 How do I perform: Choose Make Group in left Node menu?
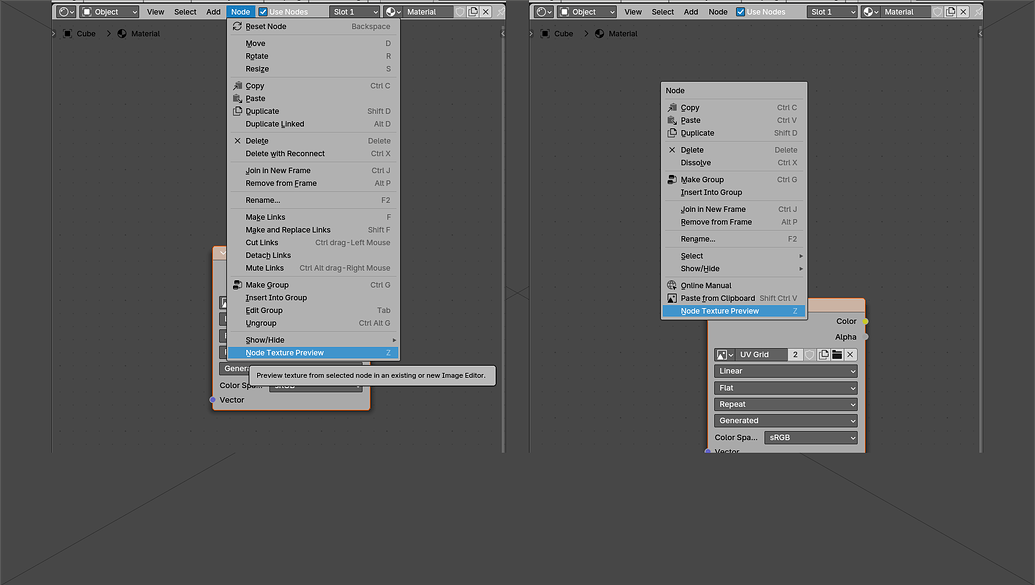[313, 285]
